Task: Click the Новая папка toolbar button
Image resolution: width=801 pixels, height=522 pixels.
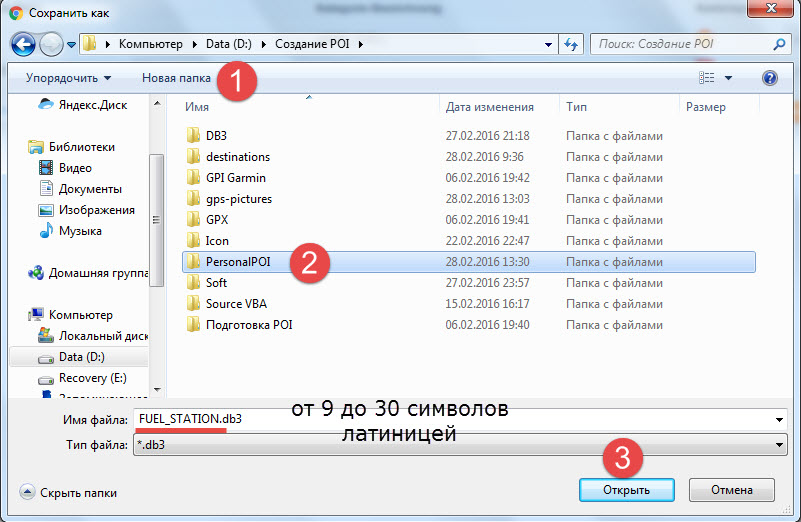Action: tap(176, 78)
